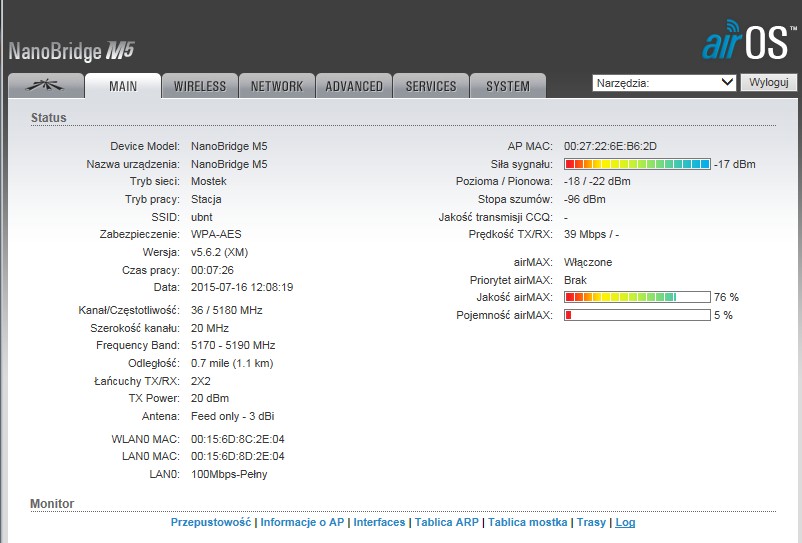Select the 5 % airMAX capacity value

(723, 315)
